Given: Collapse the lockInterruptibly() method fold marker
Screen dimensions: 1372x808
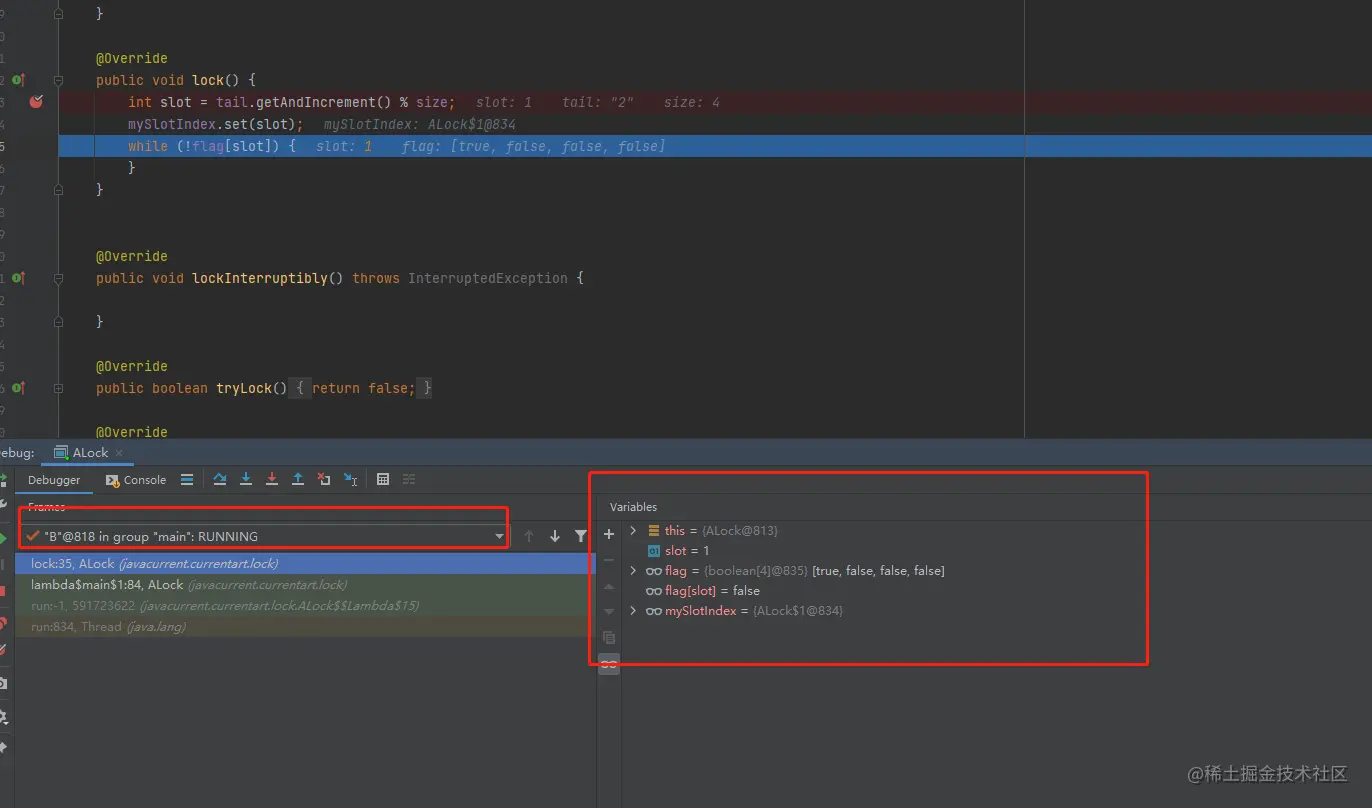Looking at the screenshot, I should coord(59,278).
